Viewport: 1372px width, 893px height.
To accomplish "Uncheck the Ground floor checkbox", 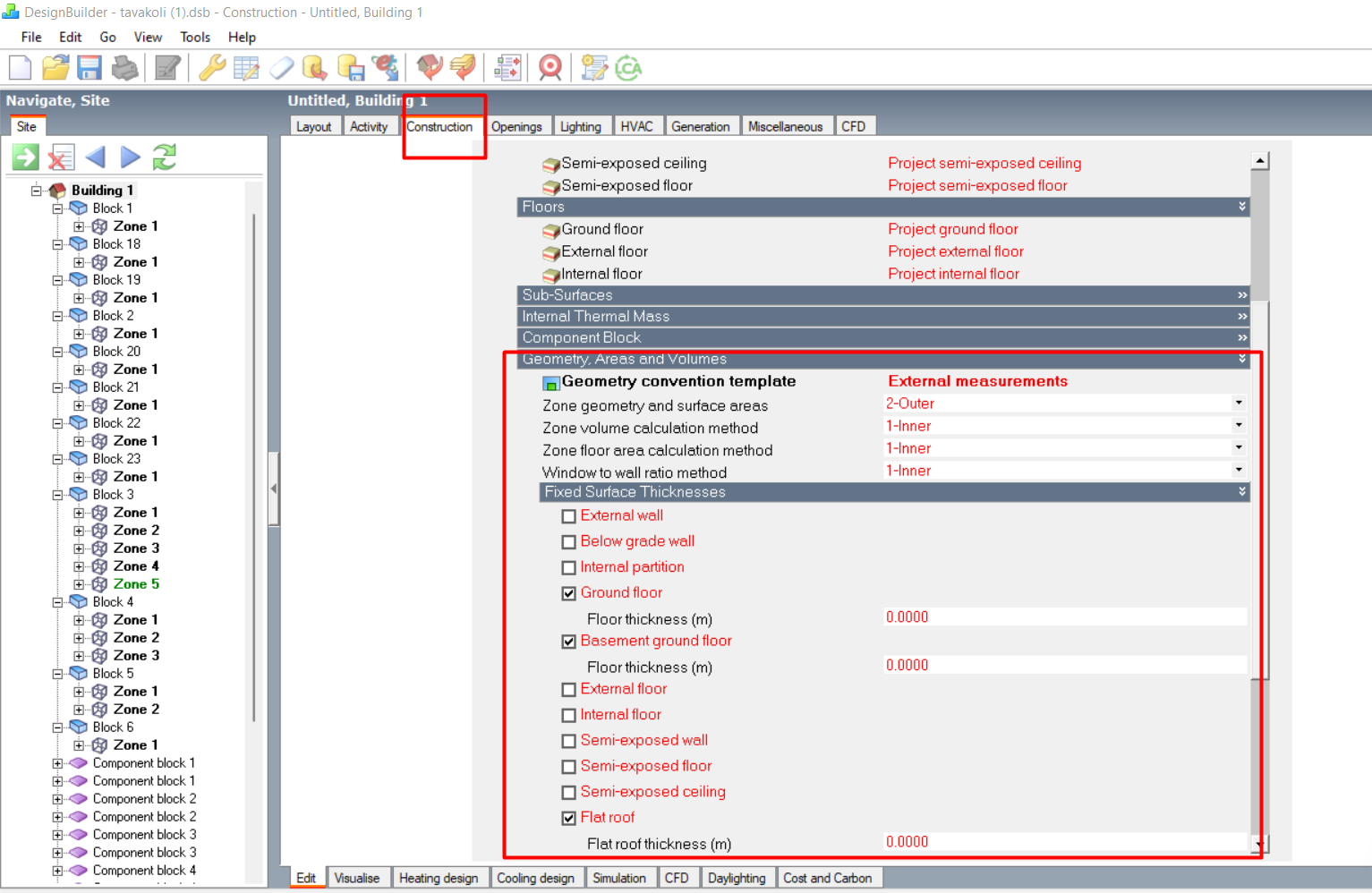I will click(568, 593).
